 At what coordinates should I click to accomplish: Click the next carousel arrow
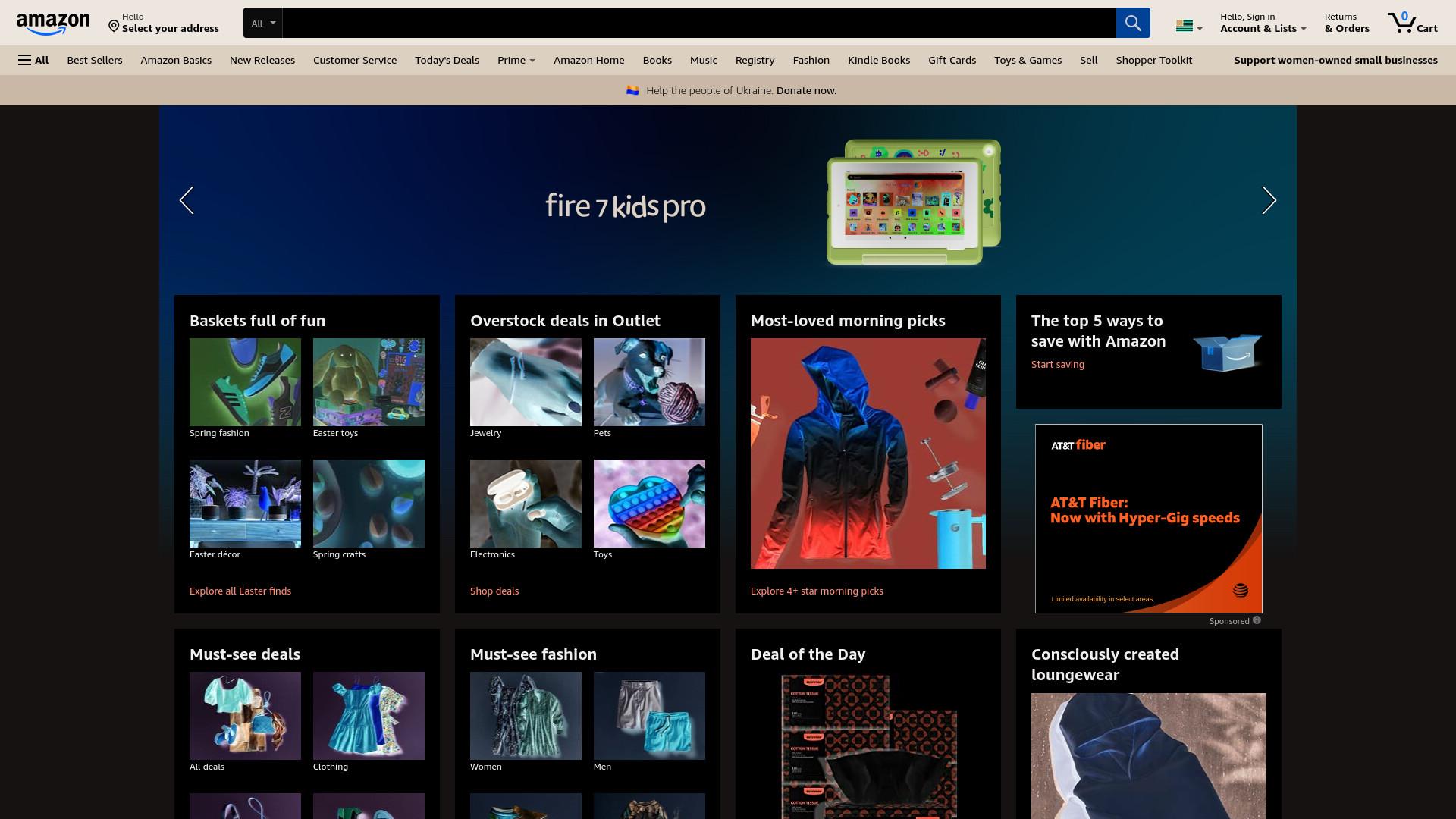click(1269, 200)
